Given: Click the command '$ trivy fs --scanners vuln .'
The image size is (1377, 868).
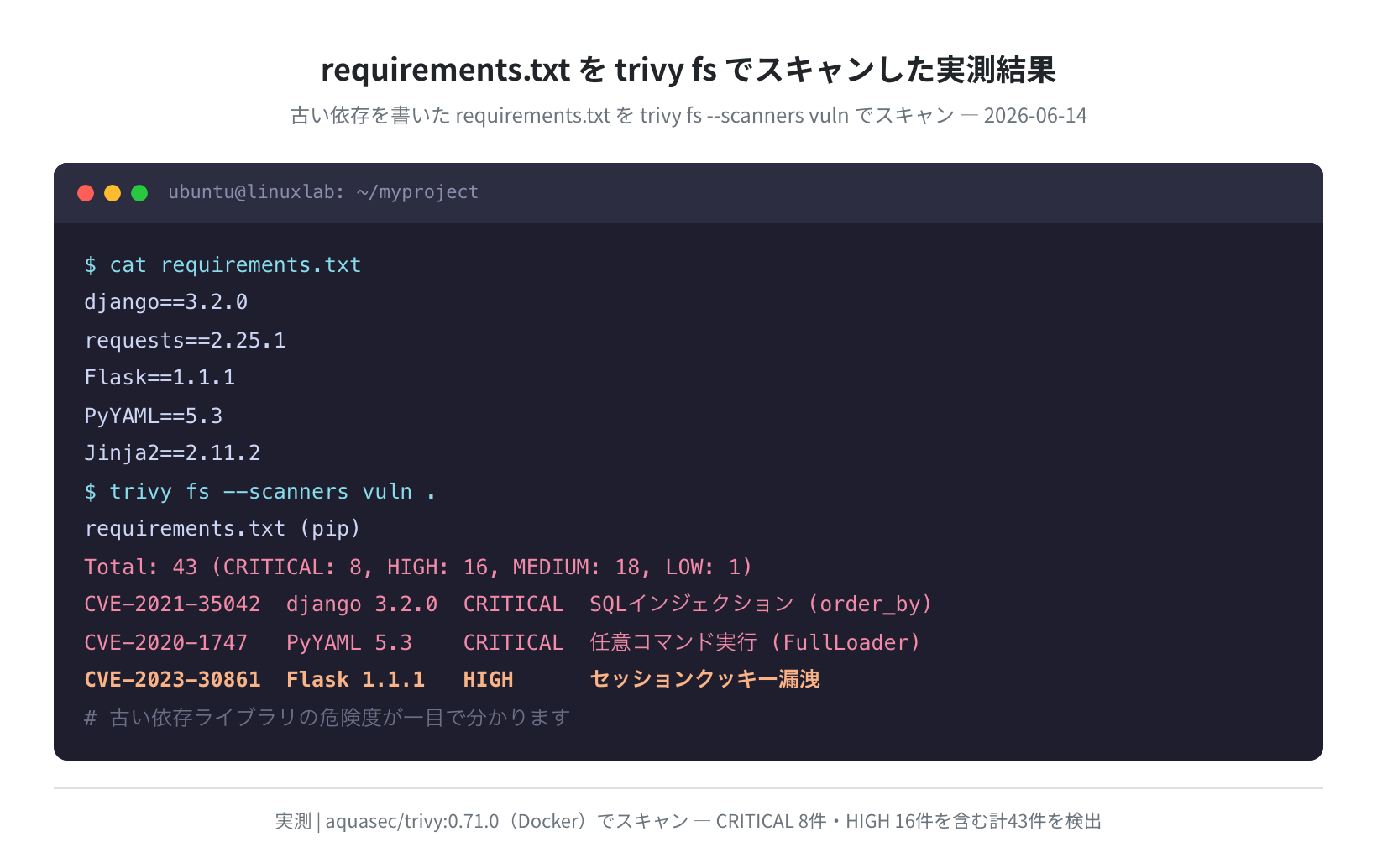Looking at the screenshot, I should click(x=260, y=491).
